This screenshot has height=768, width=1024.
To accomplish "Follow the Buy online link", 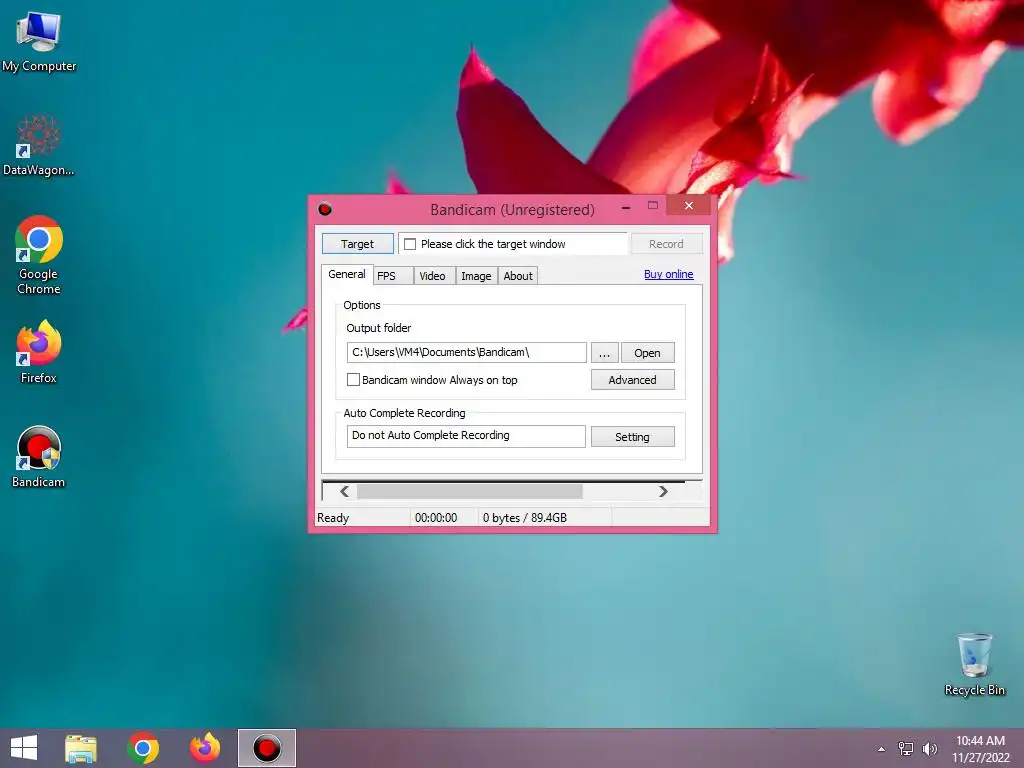I will click(669, 274).
